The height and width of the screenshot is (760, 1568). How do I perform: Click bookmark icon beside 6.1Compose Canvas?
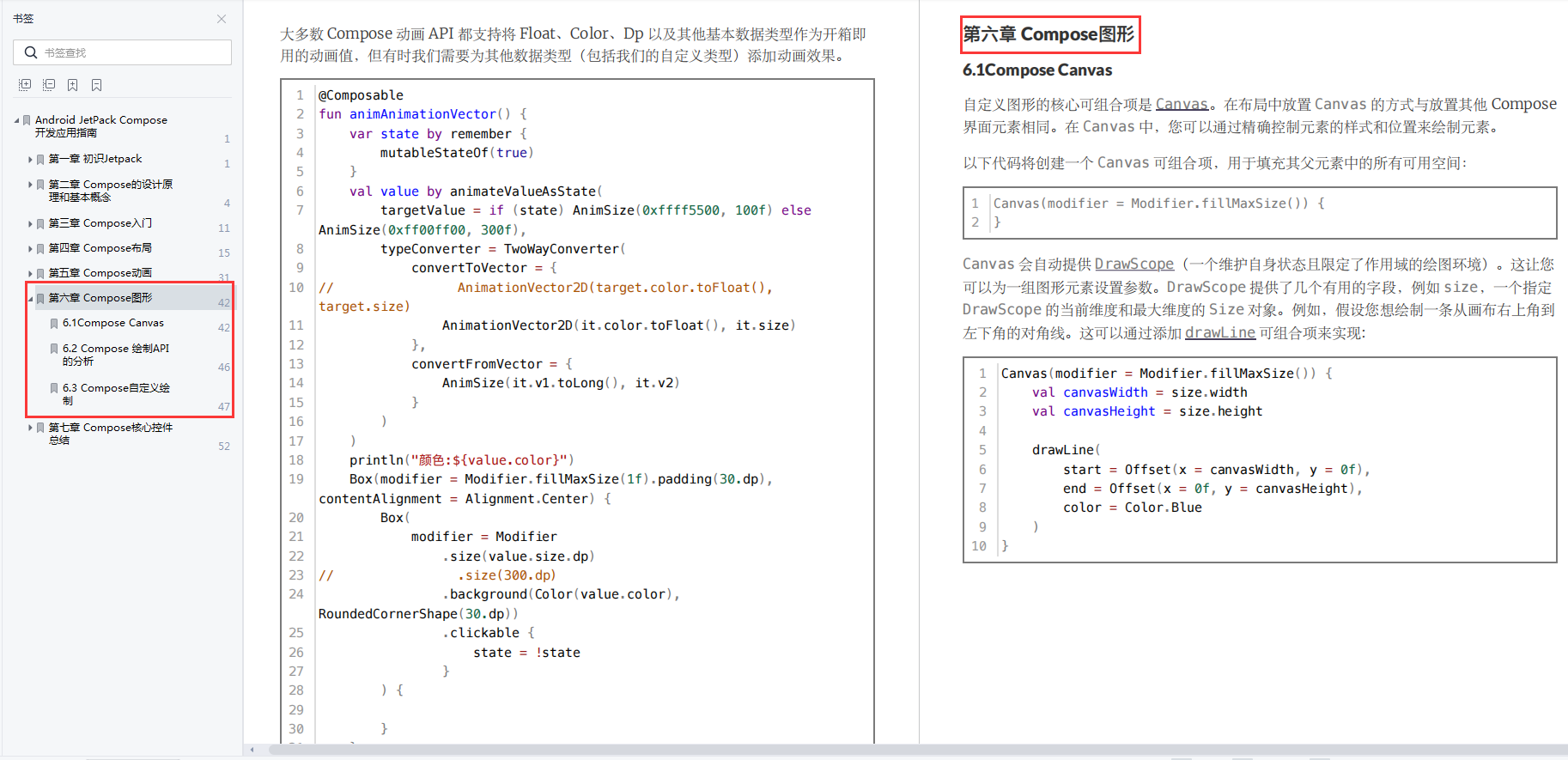[x=54, y=324]
